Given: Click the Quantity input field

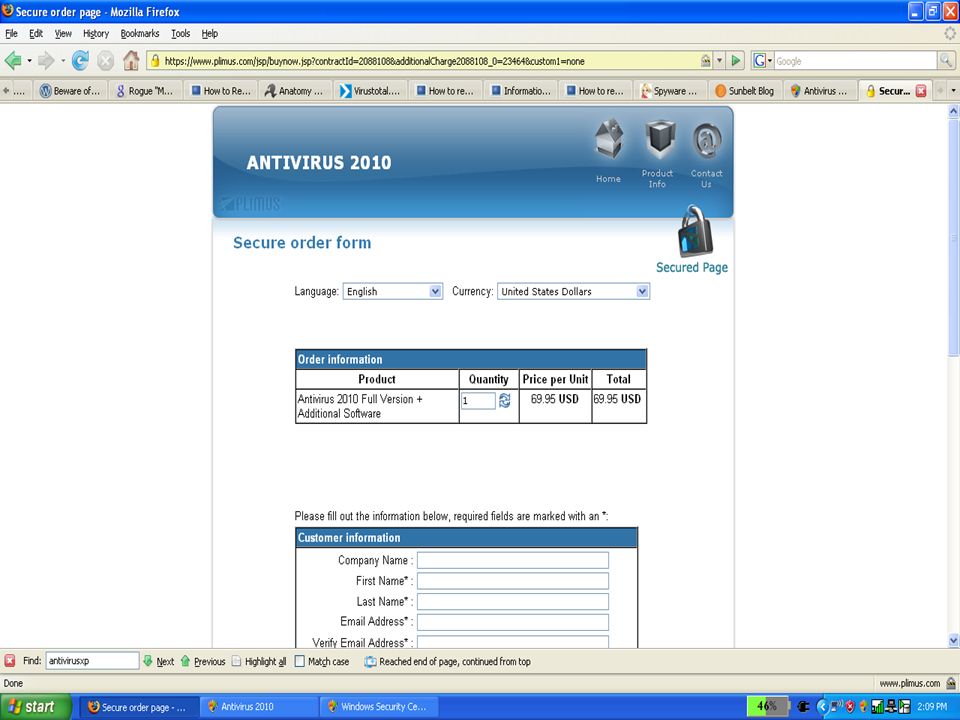Looking at the screenshot, I should [478, 400].
